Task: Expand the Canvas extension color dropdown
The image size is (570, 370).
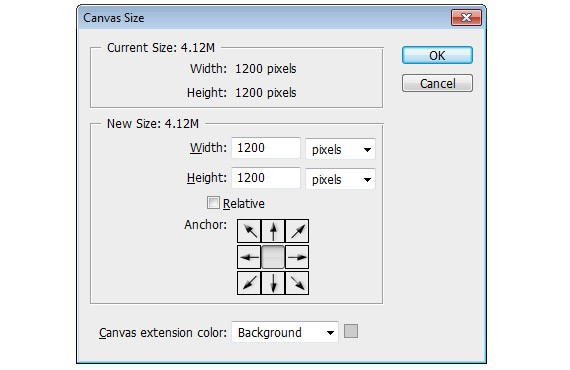Action: (x=285, y=332)
